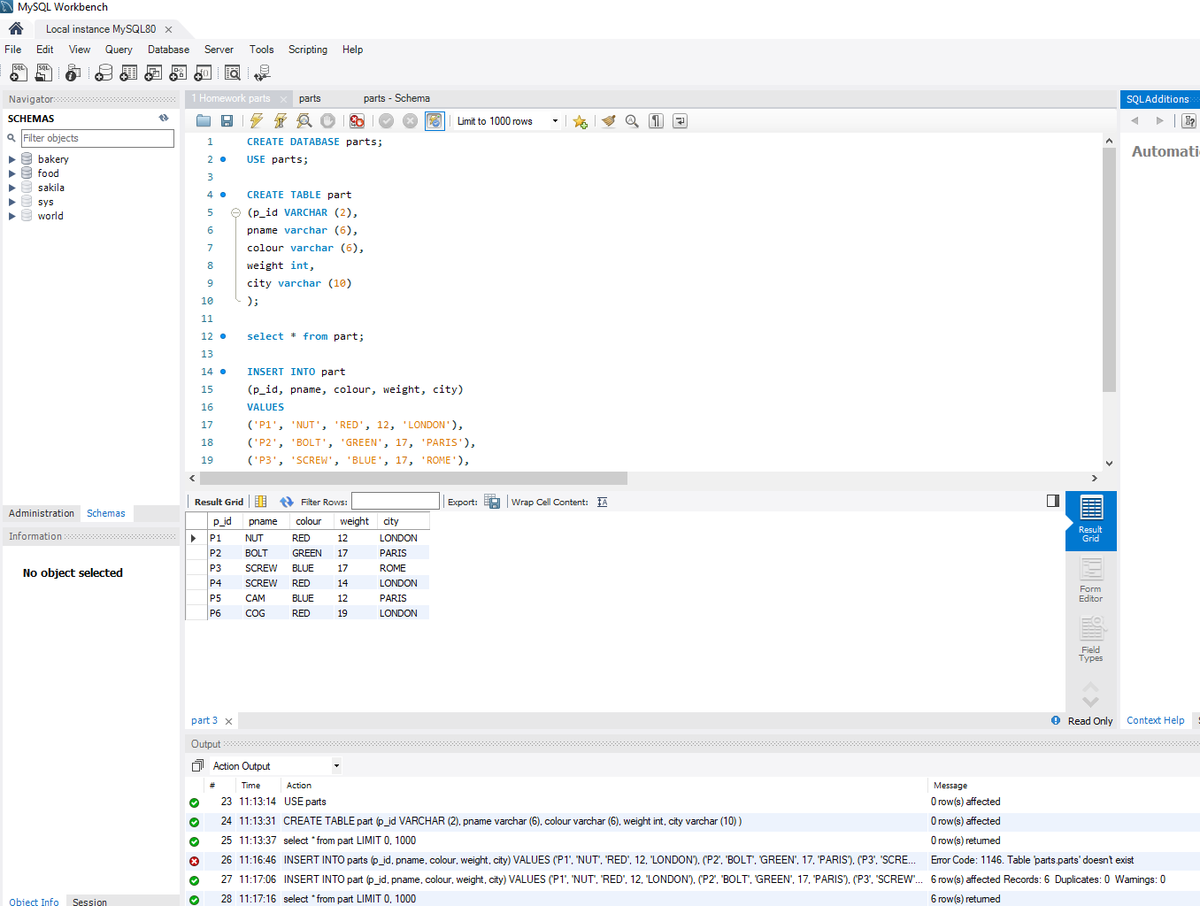Open the Database menu

pos(168,49)
